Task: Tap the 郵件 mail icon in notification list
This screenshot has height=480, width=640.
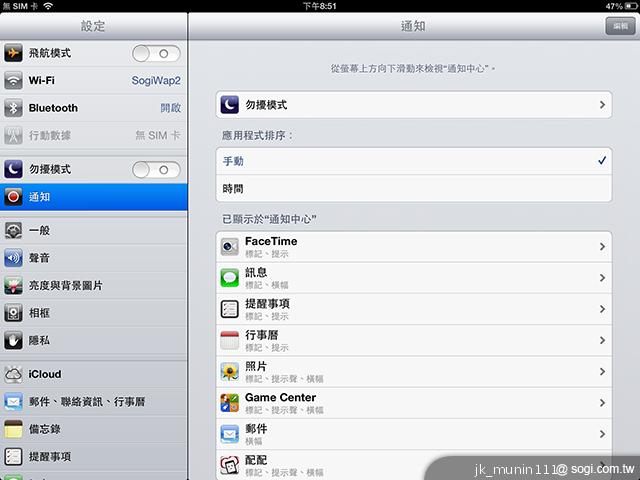Action: [x=230, y=434]
